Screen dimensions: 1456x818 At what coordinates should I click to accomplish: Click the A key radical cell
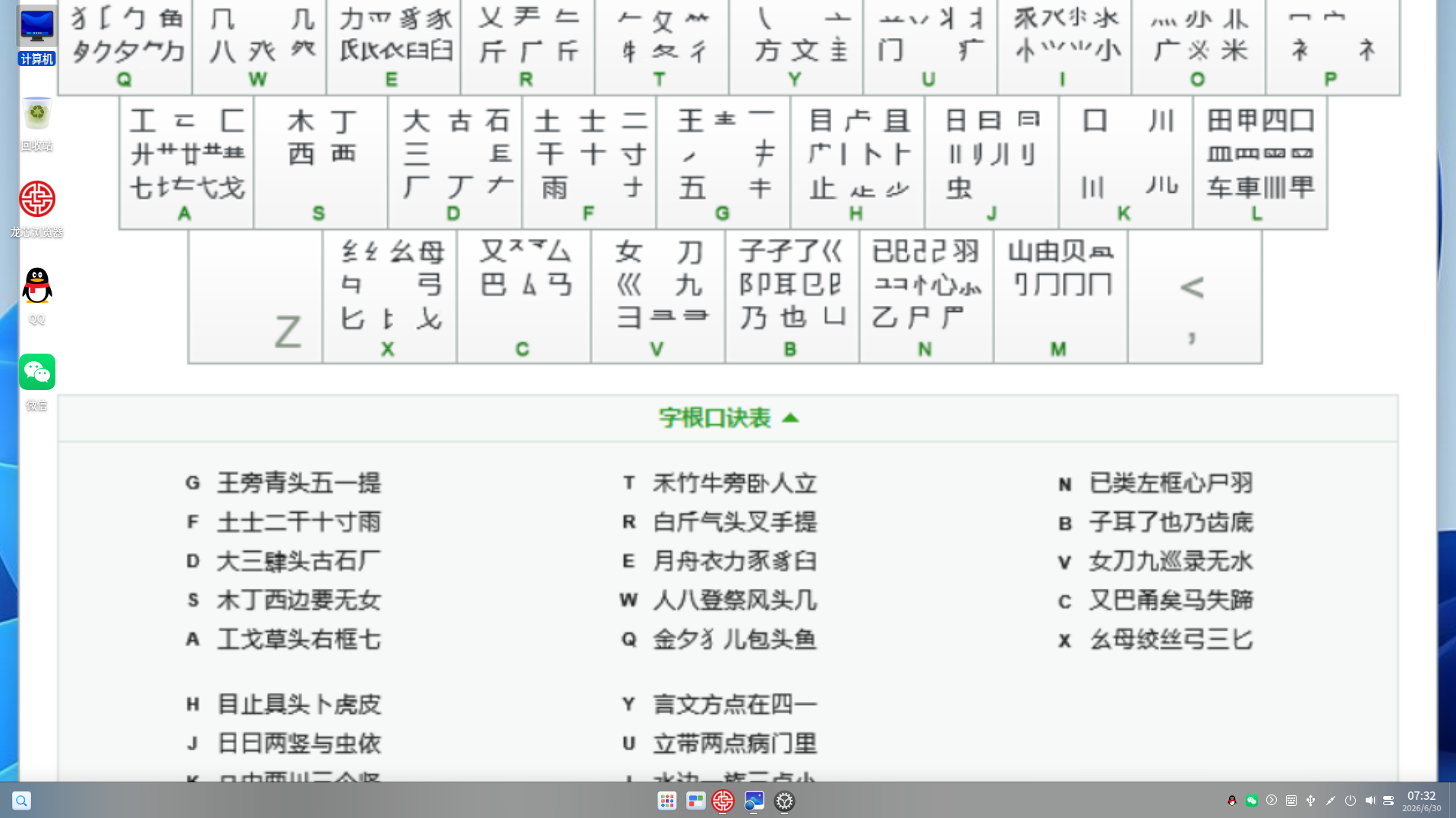186,162
